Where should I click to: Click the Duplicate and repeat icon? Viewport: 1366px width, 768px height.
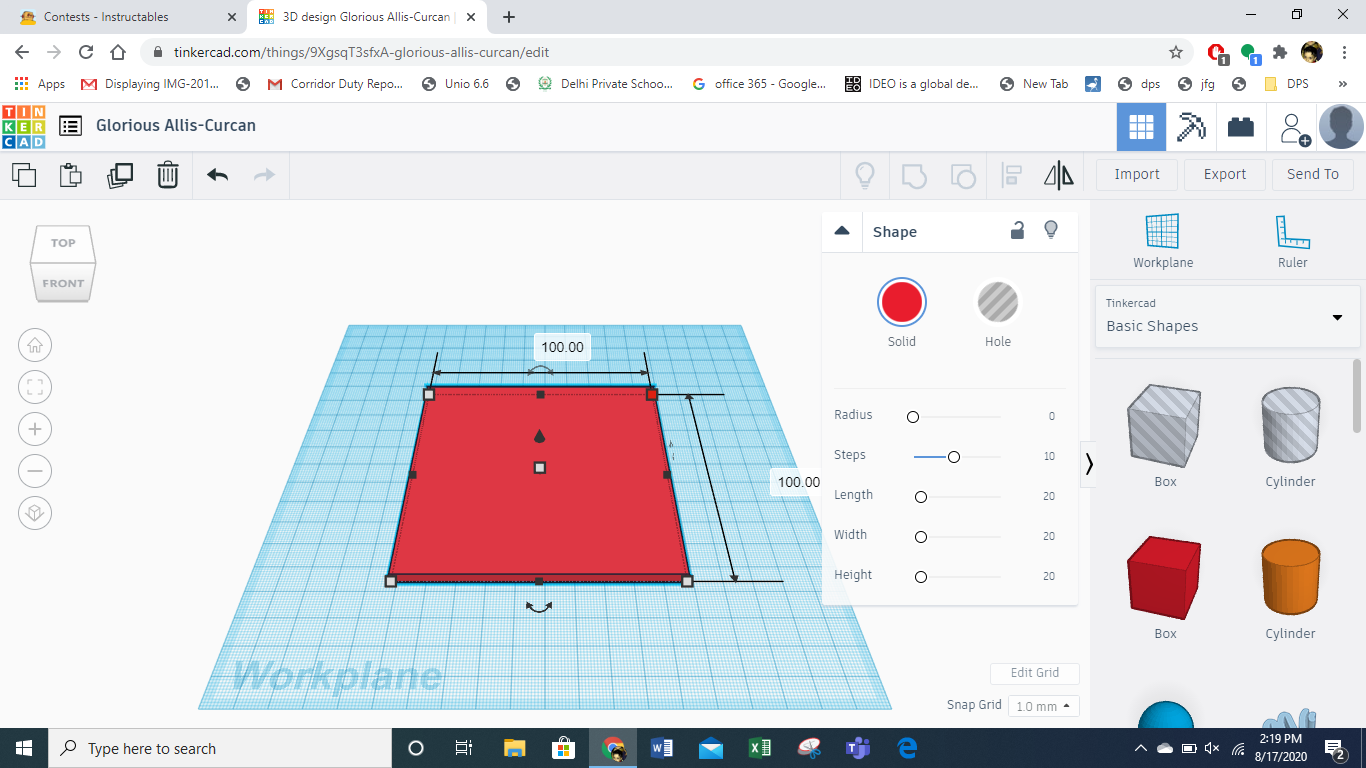click(120, 175)
